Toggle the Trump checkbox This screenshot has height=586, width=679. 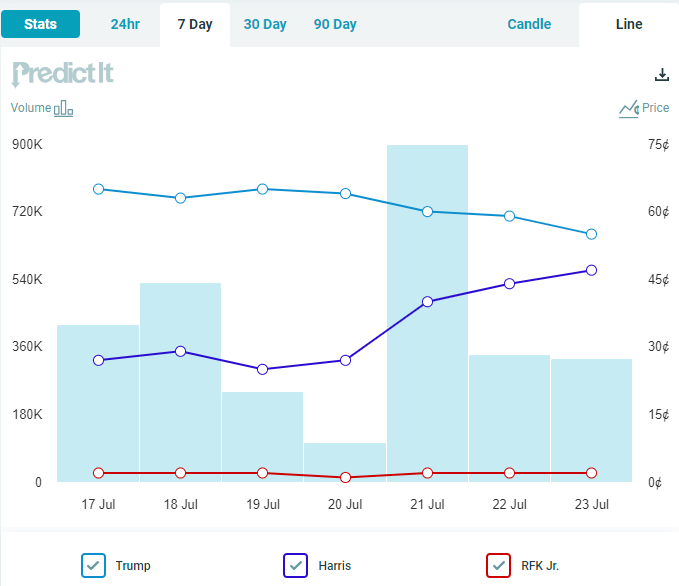point(93,565)
